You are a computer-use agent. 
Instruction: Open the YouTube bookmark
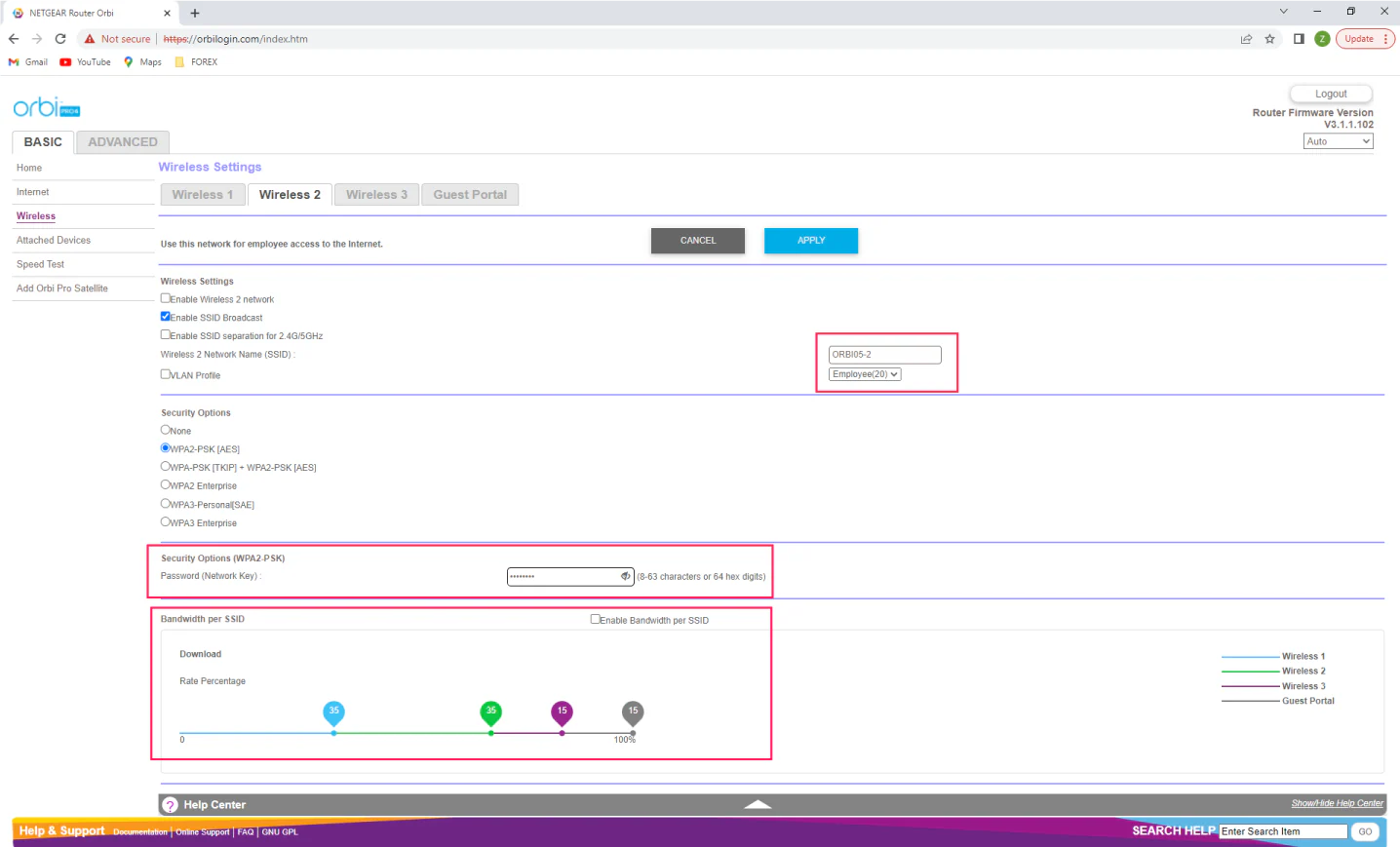(x=86, y=62)
